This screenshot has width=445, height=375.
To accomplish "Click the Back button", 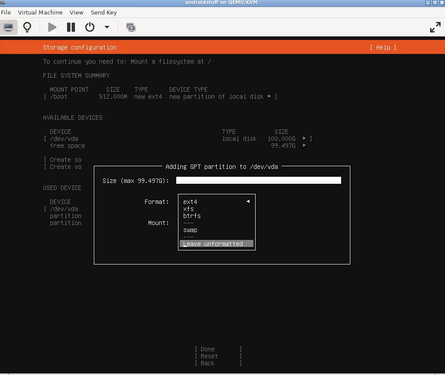I will [218, 363].
